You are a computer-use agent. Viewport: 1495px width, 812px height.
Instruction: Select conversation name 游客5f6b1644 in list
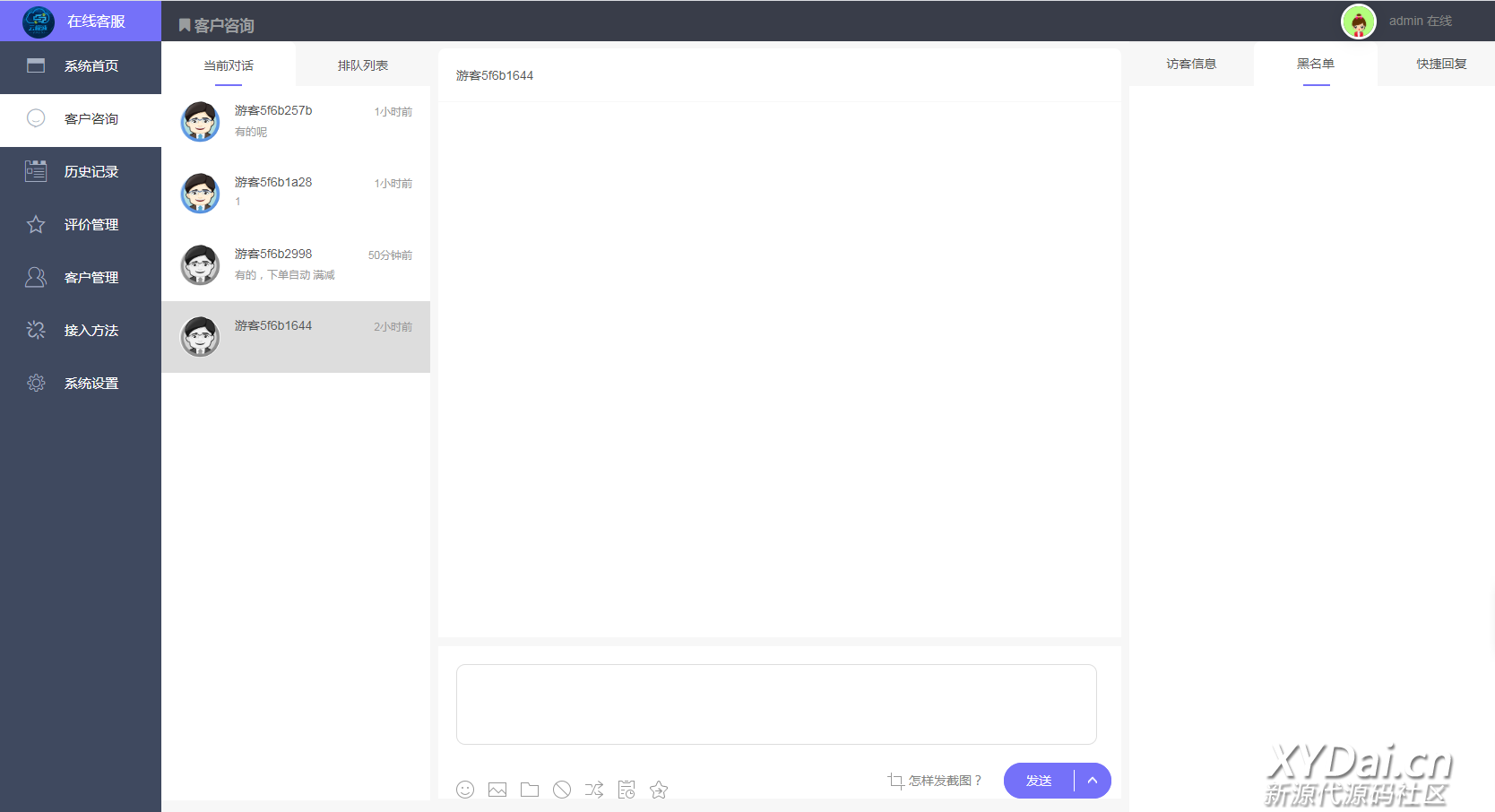(x=273, y=325)
